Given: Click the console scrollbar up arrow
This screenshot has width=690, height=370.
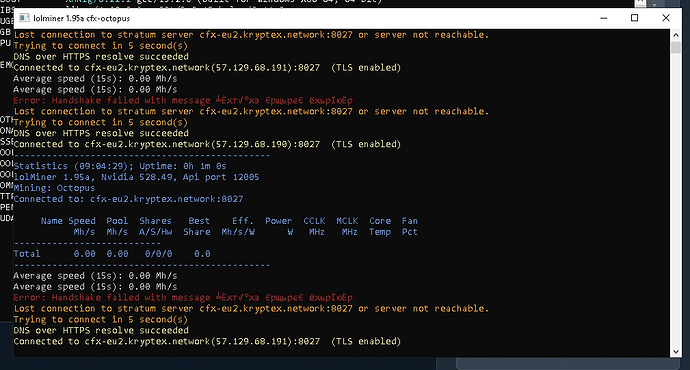Looking at the screenshot, I should (x=676, y=34).
